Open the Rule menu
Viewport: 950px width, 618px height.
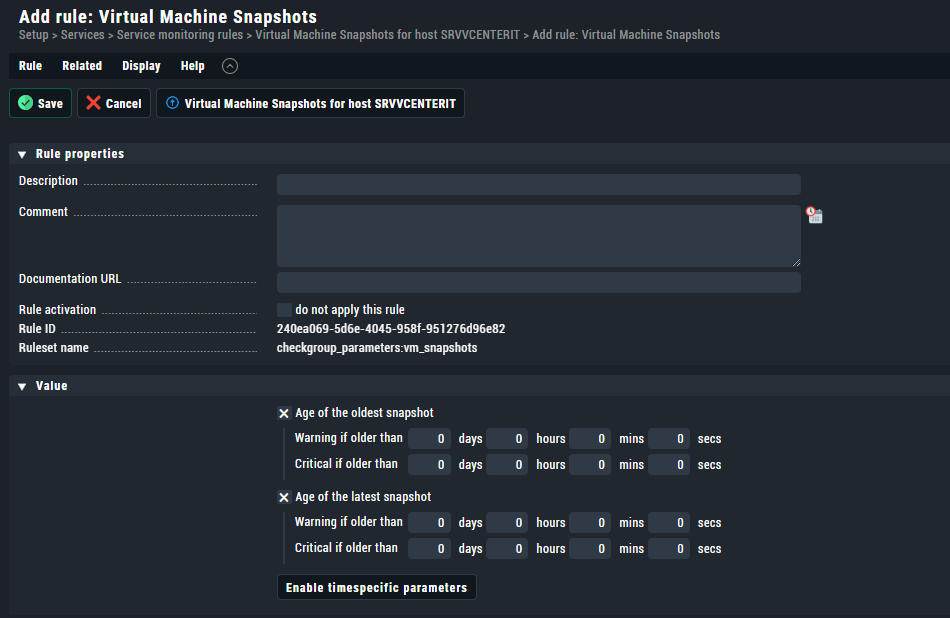[x=30, y=66]
